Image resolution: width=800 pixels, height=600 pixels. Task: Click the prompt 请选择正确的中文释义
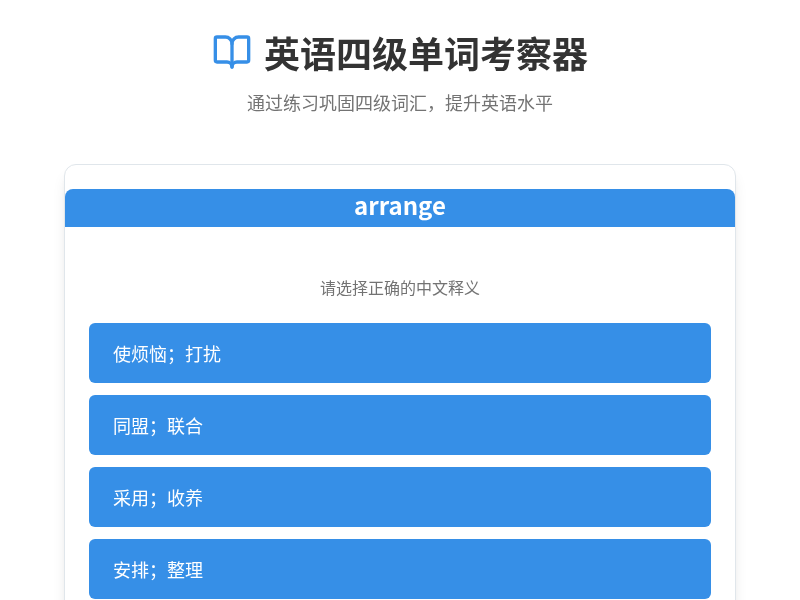[x=400, y=287]
